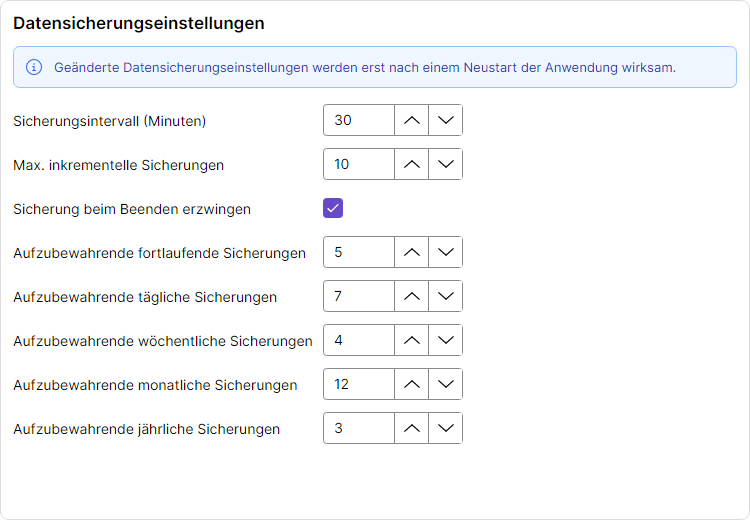Decrease Sicherungsintervall (Minuten) with down arrow
The height and width of the screenshot is (520, 750).
445,120
